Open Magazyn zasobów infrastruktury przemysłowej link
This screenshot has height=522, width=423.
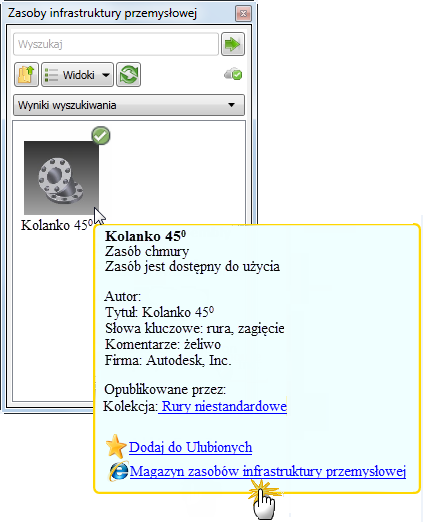tap(268, 471)
